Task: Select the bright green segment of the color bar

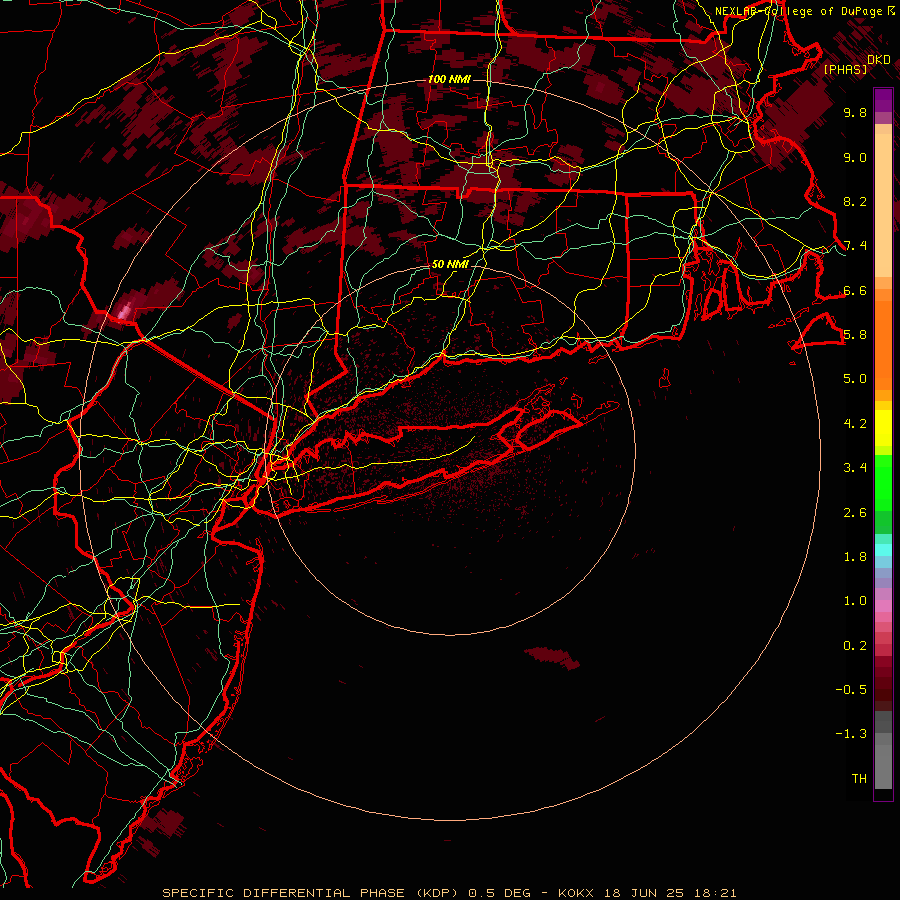Action: pyautogui.click(x=883, y=482)
